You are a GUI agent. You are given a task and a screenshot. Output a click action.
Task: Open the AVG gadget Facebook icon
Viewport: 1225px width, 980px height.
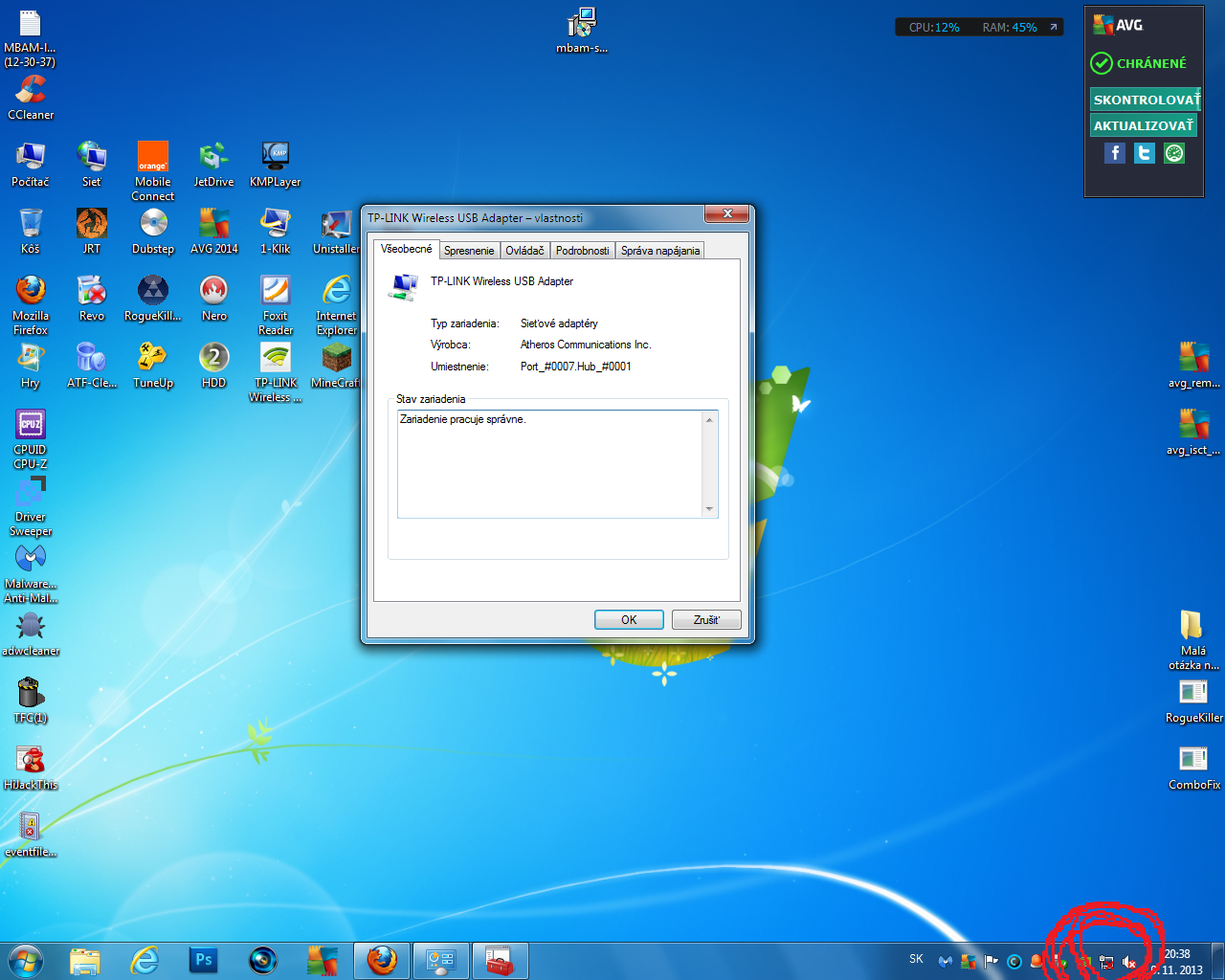[x=1115, y=153]
